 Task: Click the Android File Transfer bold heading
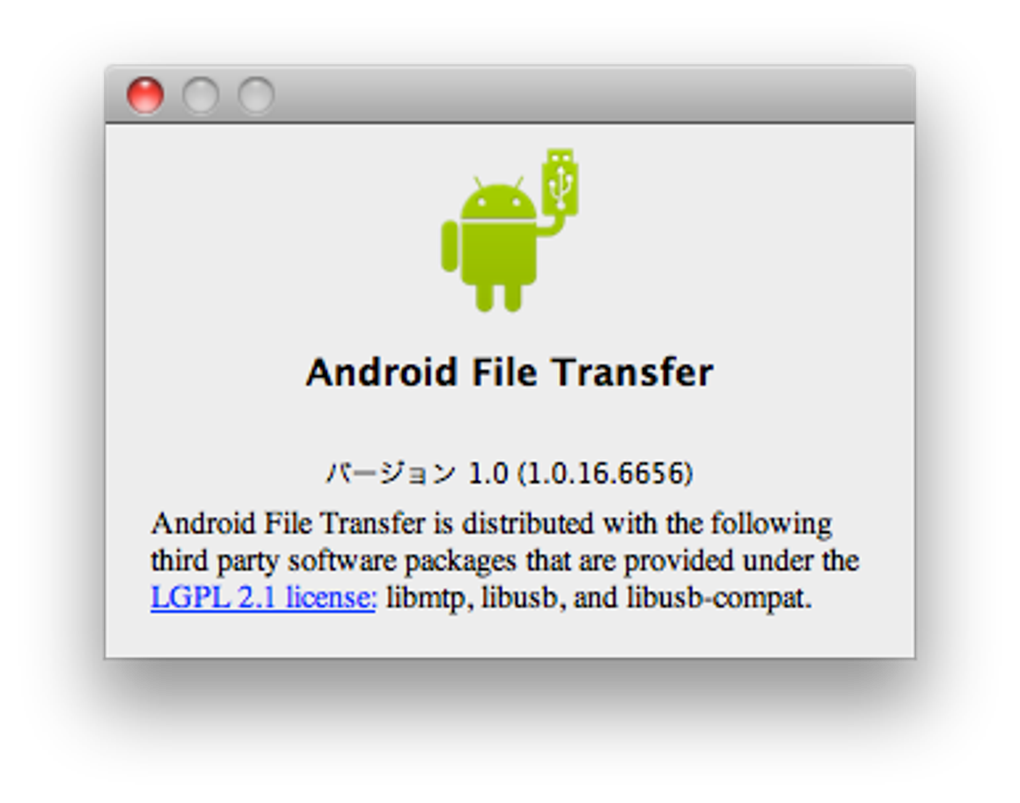pyautogui.click(x=509, y=372)
